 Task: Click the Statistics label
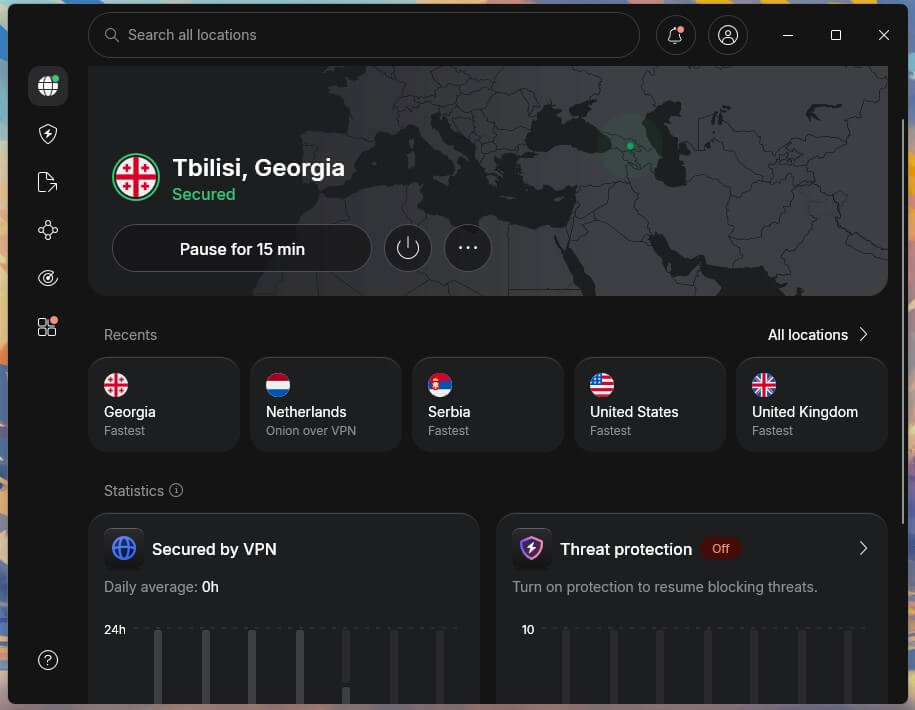(x=134, y=491)
